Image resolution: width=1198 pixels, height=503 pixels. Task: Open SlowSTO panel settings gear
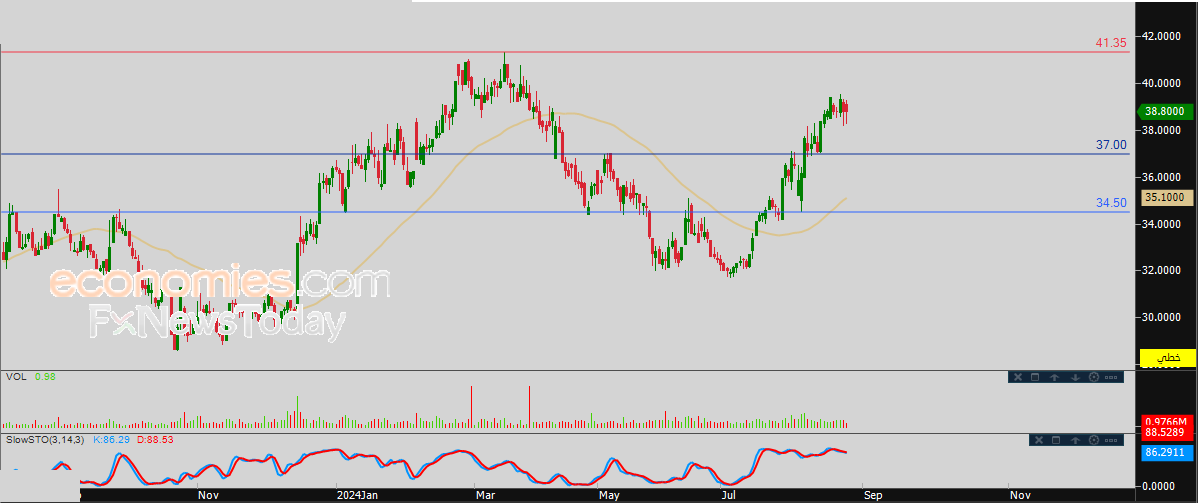coord(1093,440)
